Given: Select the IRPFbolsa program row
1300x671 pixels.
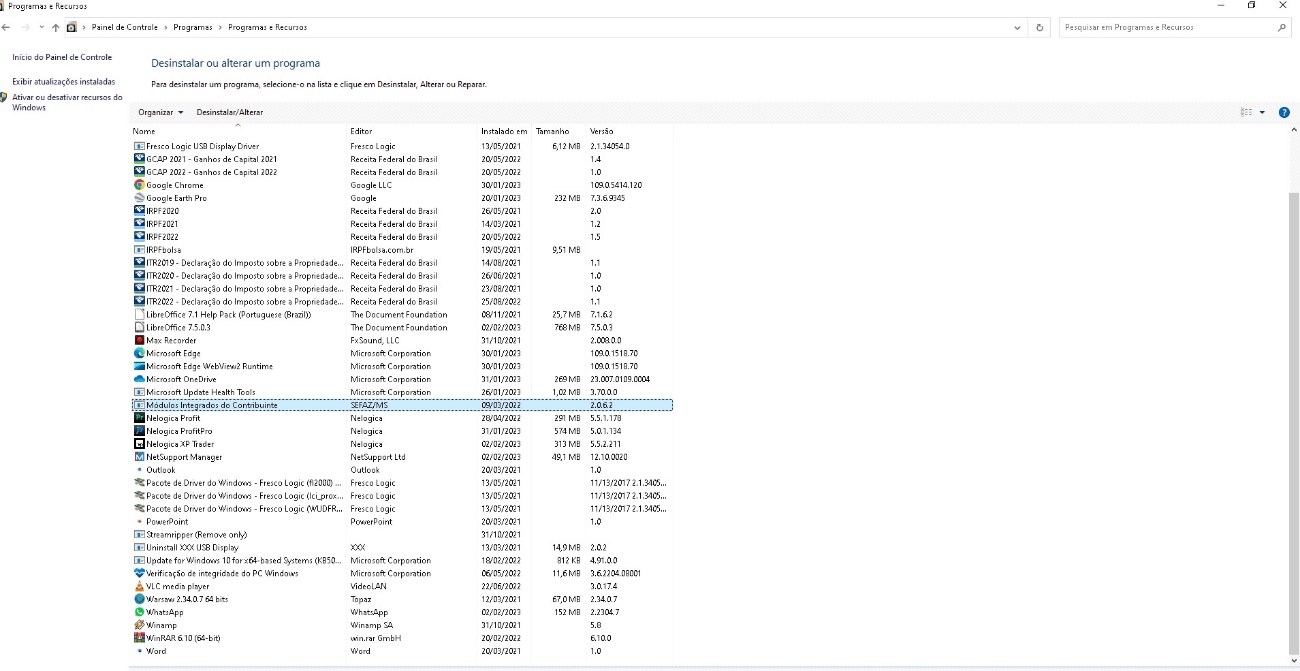Looking at the screenshot, I should click(402, 250).
